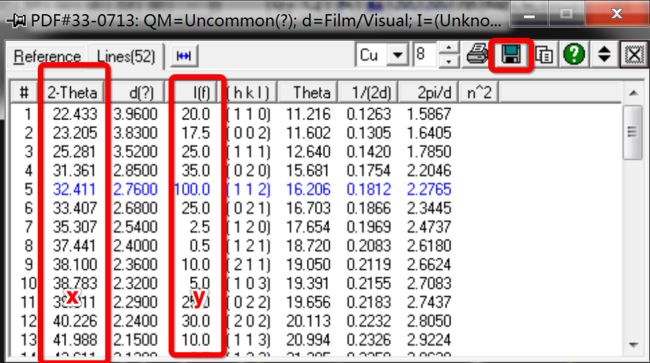Click the d-spacing value 3.9600
This screenshot has height=363, width=650.
tap(136, 114)
